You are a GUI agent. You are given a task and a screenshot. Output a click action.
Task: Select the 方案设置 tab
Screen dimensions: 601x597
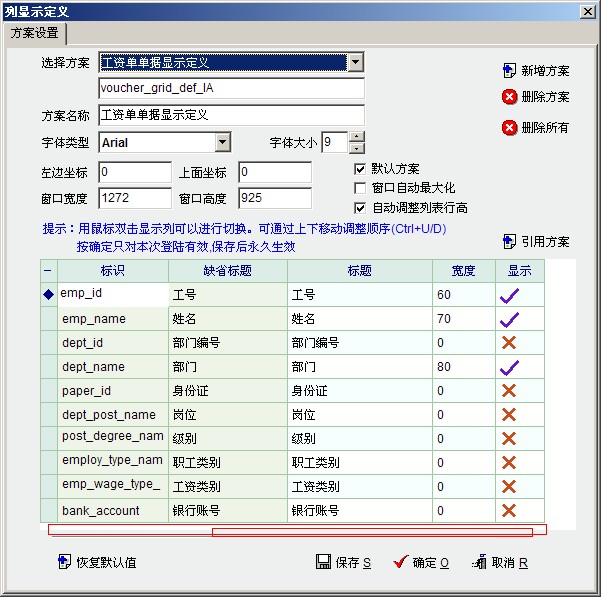coord(34,33)
